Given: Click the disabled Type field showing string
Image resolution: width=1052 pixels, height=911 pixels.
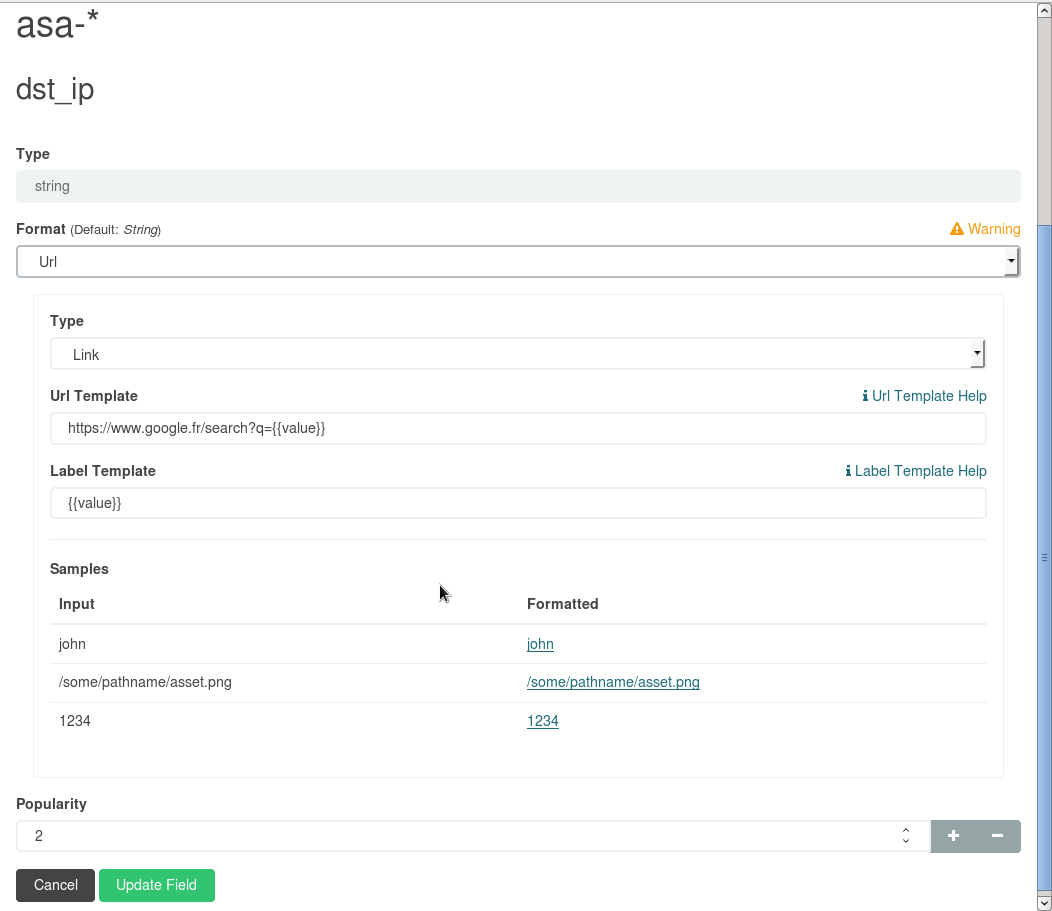Looking at the screenshot, I should pyautogui.click(x=518, y=186).
